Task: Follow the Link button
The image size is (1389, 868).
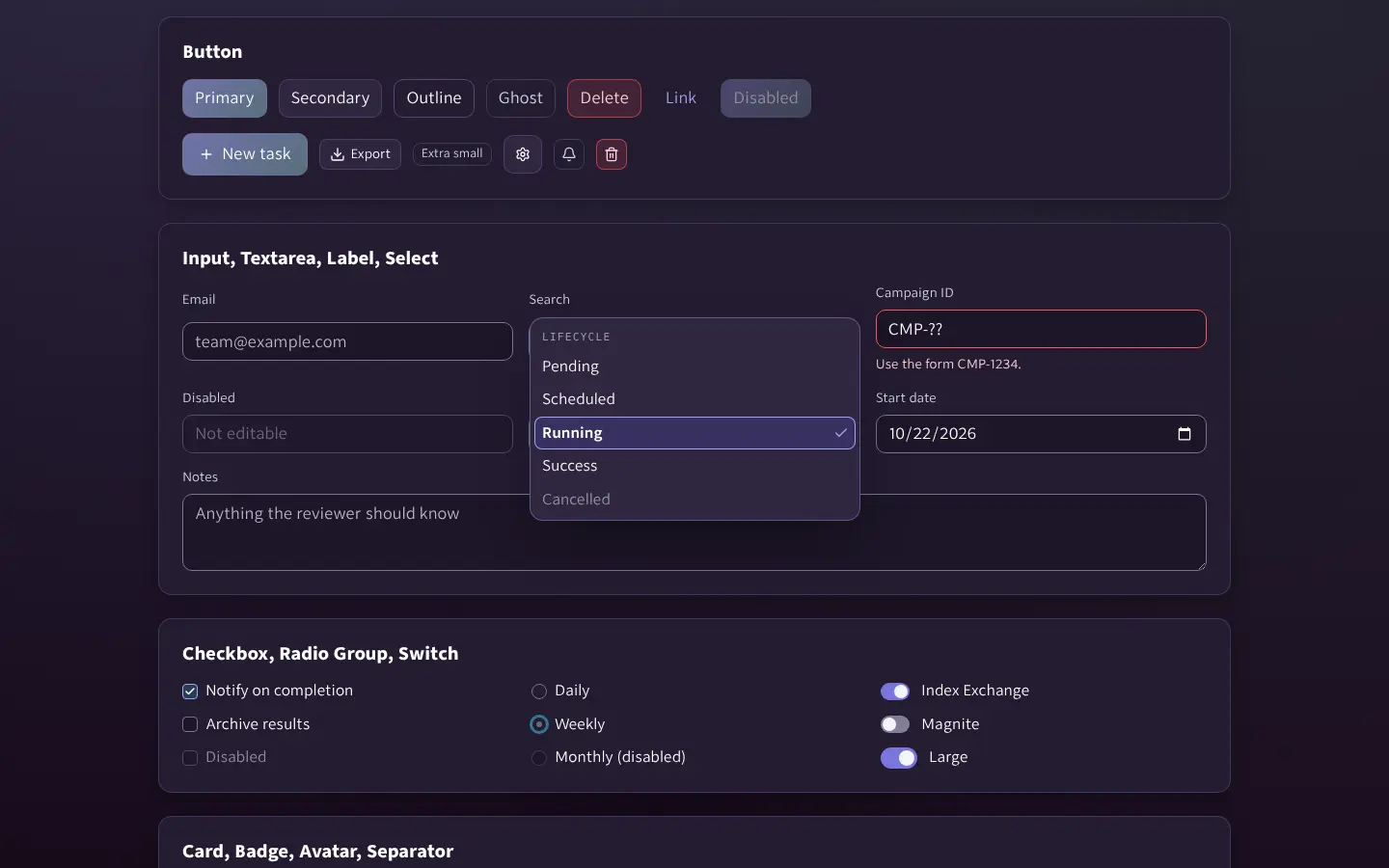Action: (x=681, y=98)
